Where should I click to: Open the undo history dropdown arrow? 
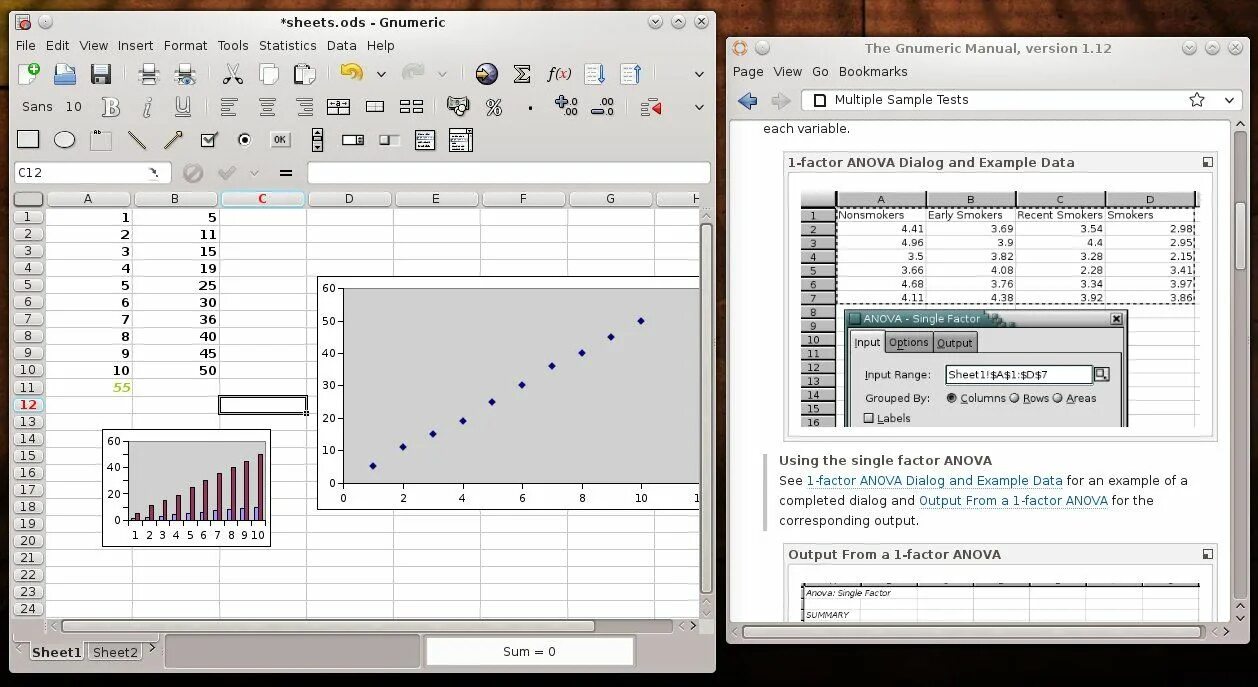(381, 74)
